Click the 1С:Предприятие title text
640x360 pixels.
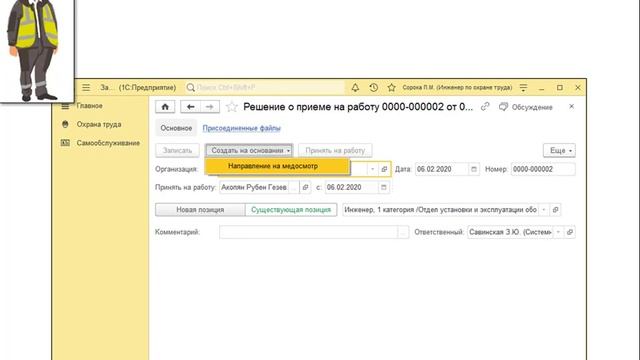(x=147, y=87)
